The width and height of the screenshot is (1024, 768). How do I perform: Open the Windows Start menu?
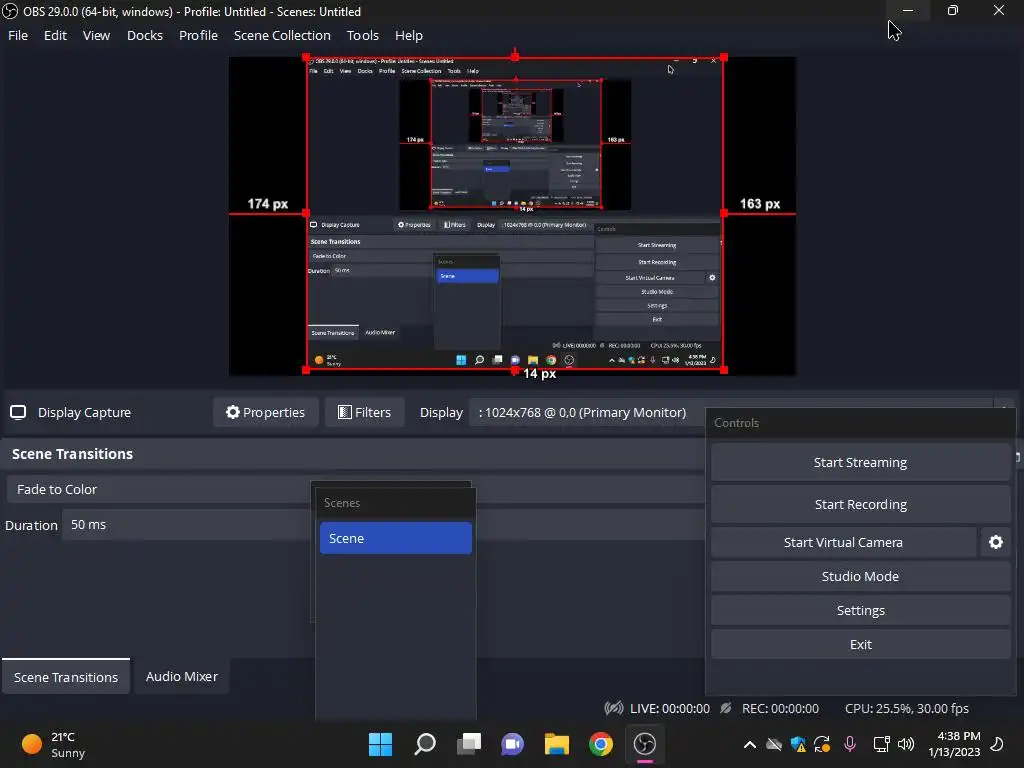click(380, 744)
